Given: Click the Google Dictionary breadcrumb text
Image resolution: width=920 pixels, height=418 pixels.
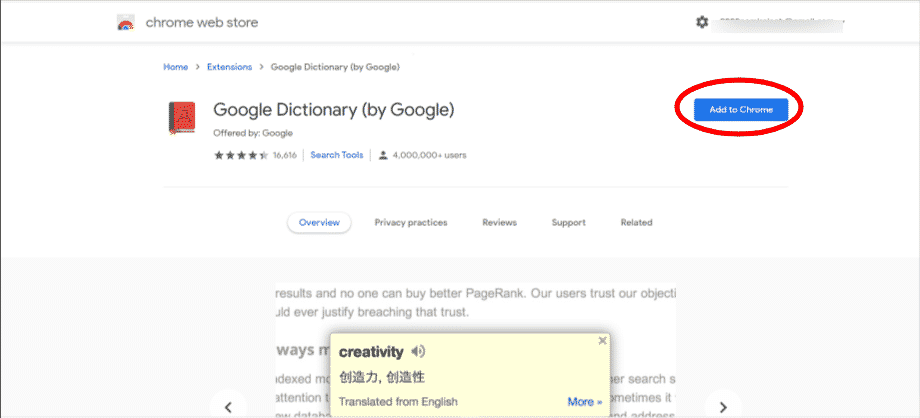Looking at the screenshot, I should [x=335, y=67].
